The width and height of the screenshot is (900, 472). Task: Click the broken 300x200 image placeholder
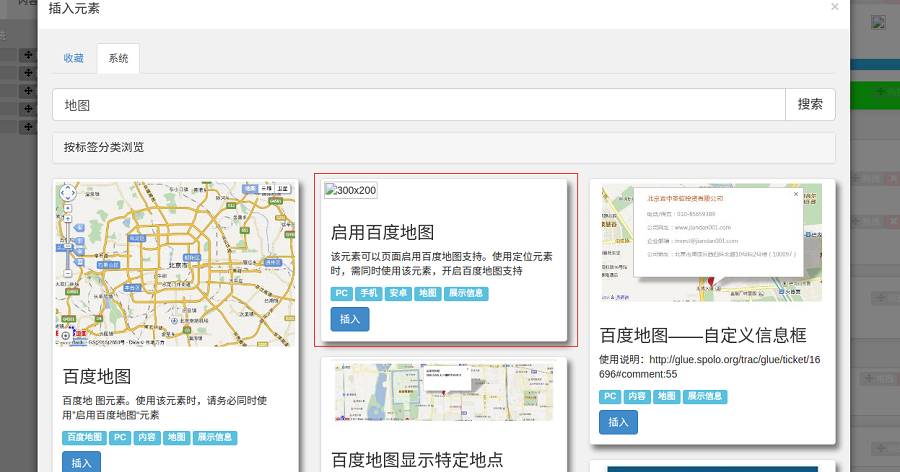pos(351,190)
